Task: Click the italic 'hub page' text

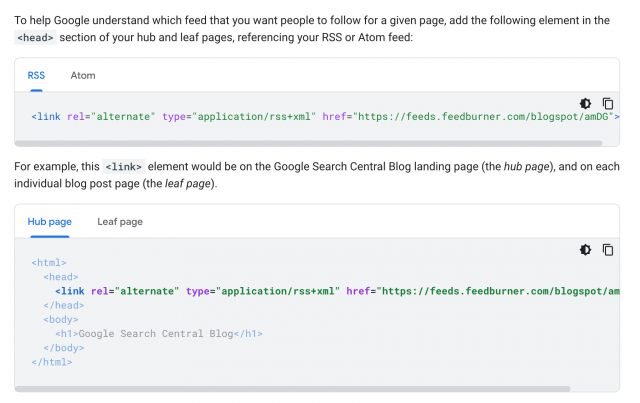Action: tap(527, 167)
